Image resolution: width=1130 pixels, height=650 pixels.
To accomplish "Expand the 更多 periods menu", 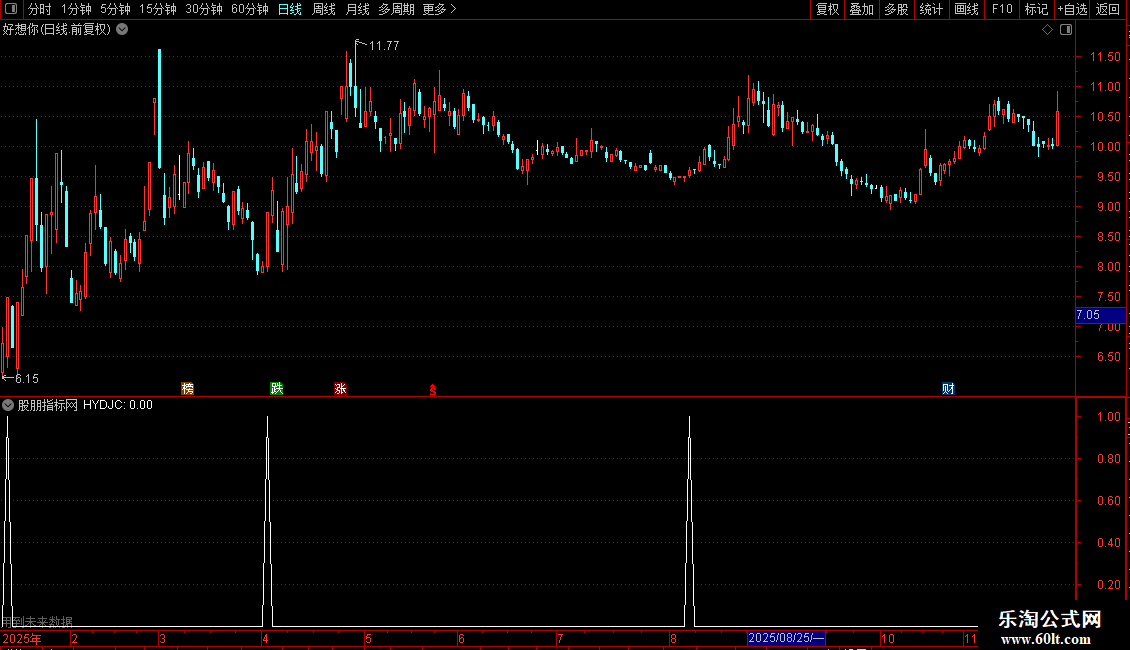I will pos(439,9).
